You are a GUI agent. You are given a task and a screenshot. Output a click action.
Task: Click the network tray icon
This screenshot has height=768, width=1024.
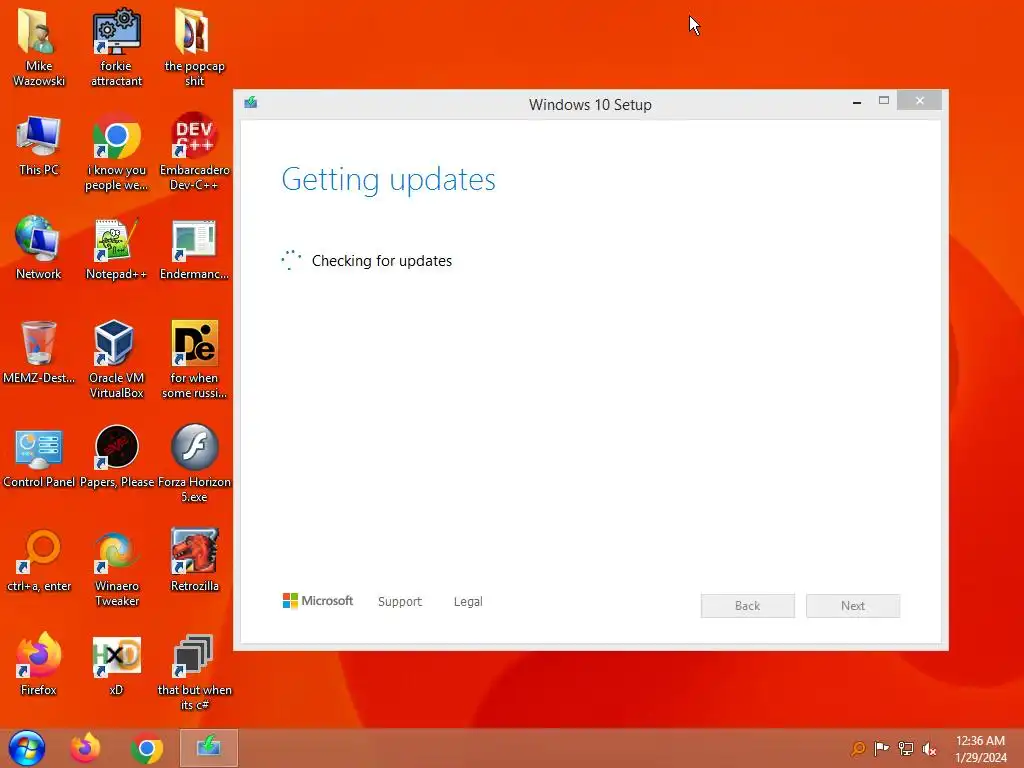point(906,749)
